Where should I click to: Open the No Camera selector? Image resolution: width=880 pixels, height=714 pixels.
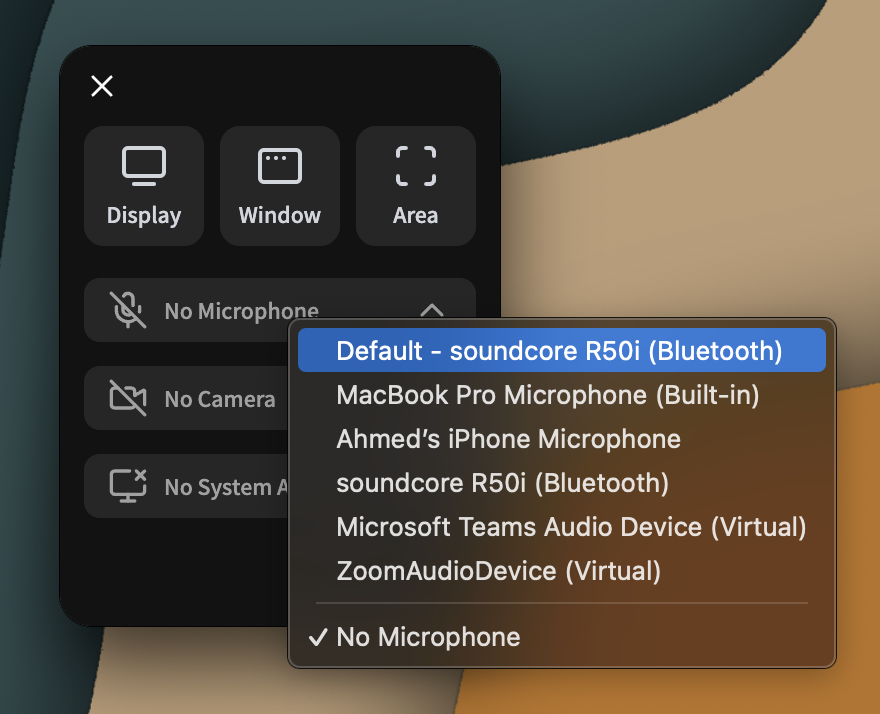(219, 398)
